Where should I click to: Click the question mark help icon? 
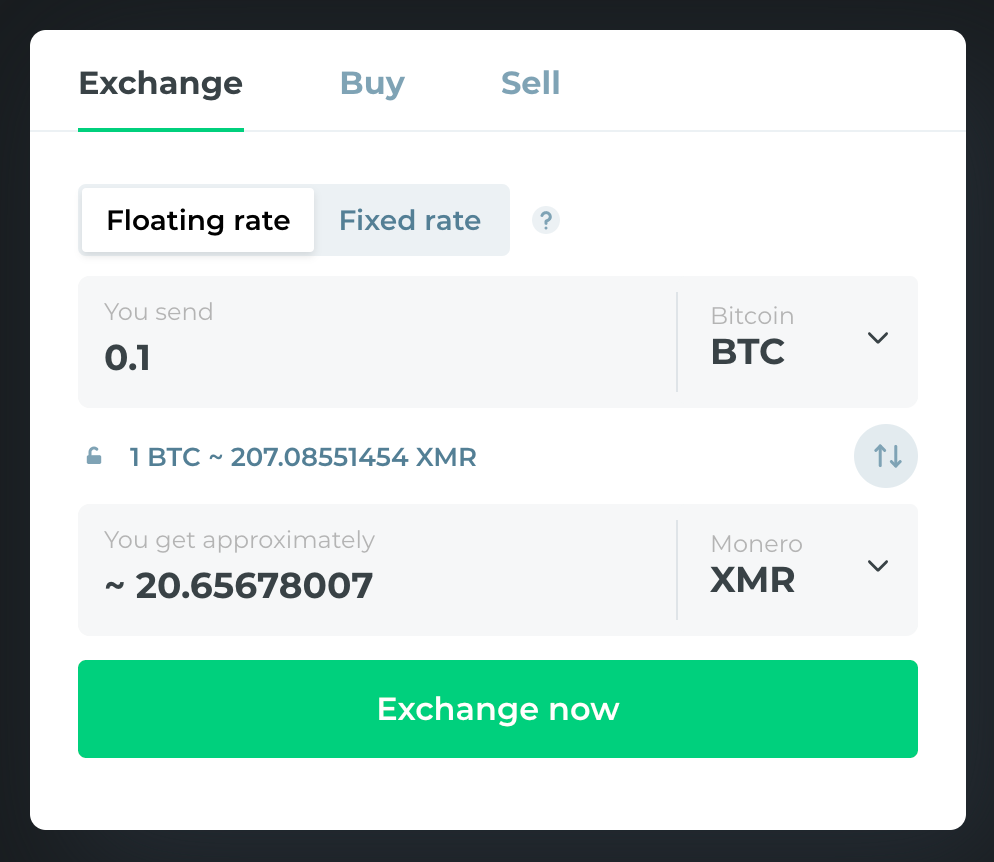(545, 220)
